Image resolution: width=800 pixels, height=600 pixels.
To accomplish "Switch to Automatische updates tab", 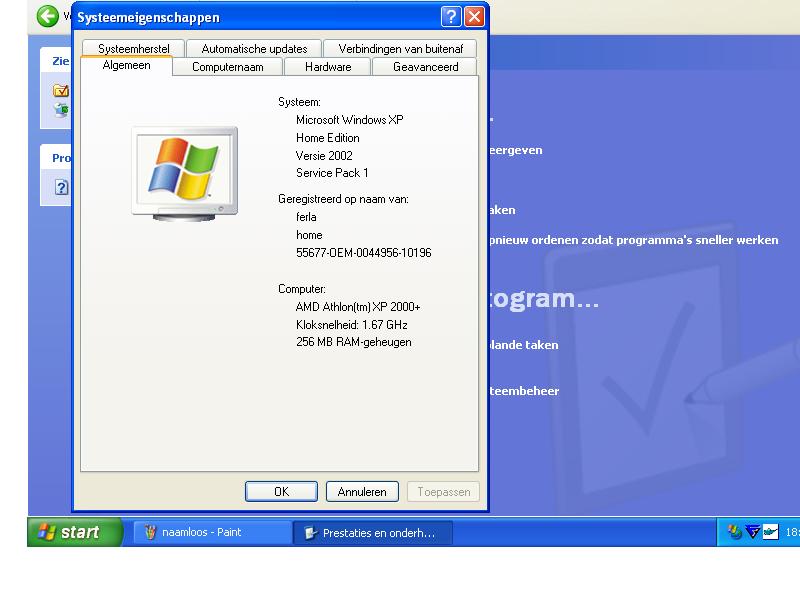I will point(254,48).
